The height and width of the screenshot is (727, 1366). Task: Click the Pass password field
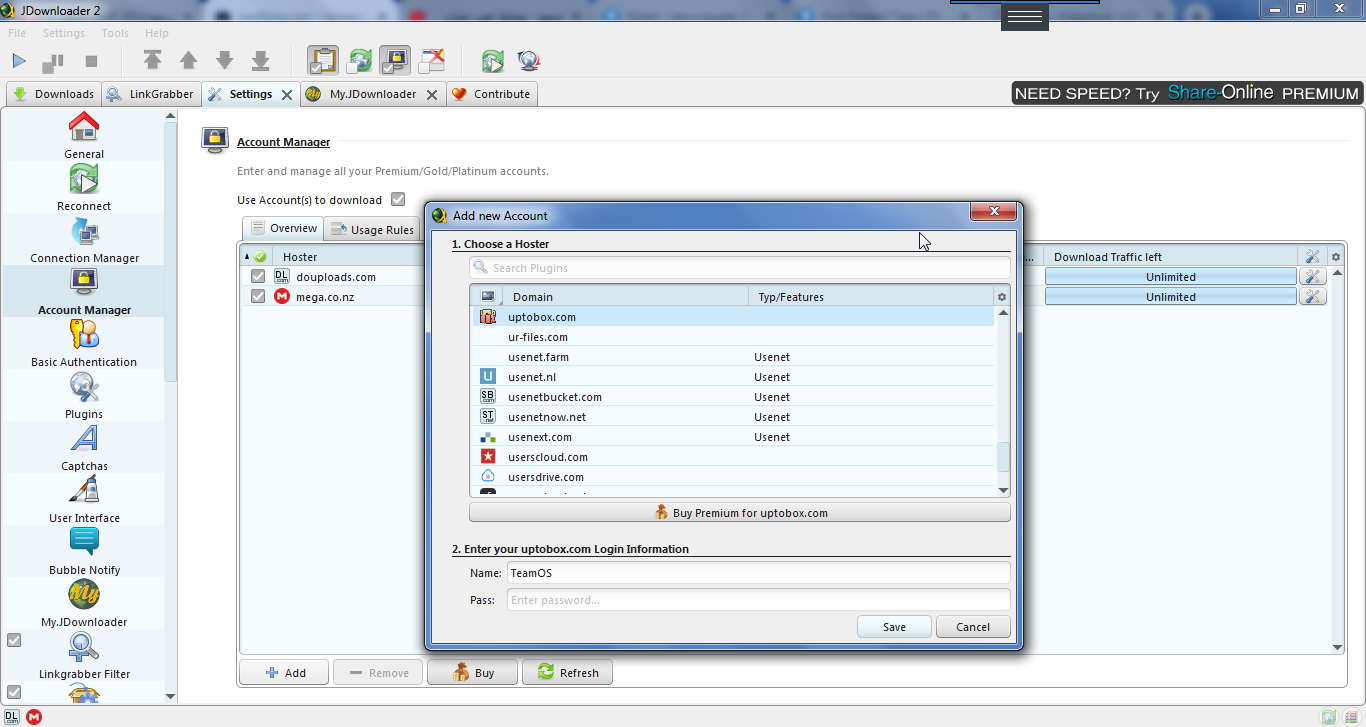click(x=758, y=600)
